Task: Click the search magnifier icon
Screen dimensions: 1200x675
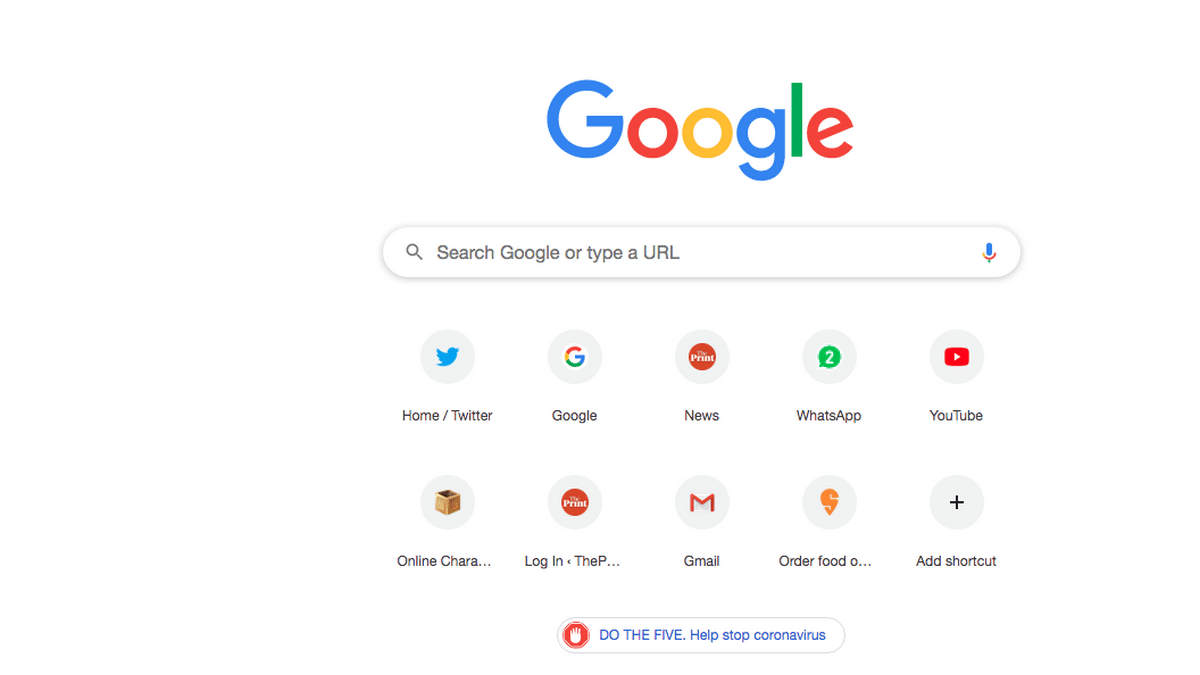Action: (414, 252)
